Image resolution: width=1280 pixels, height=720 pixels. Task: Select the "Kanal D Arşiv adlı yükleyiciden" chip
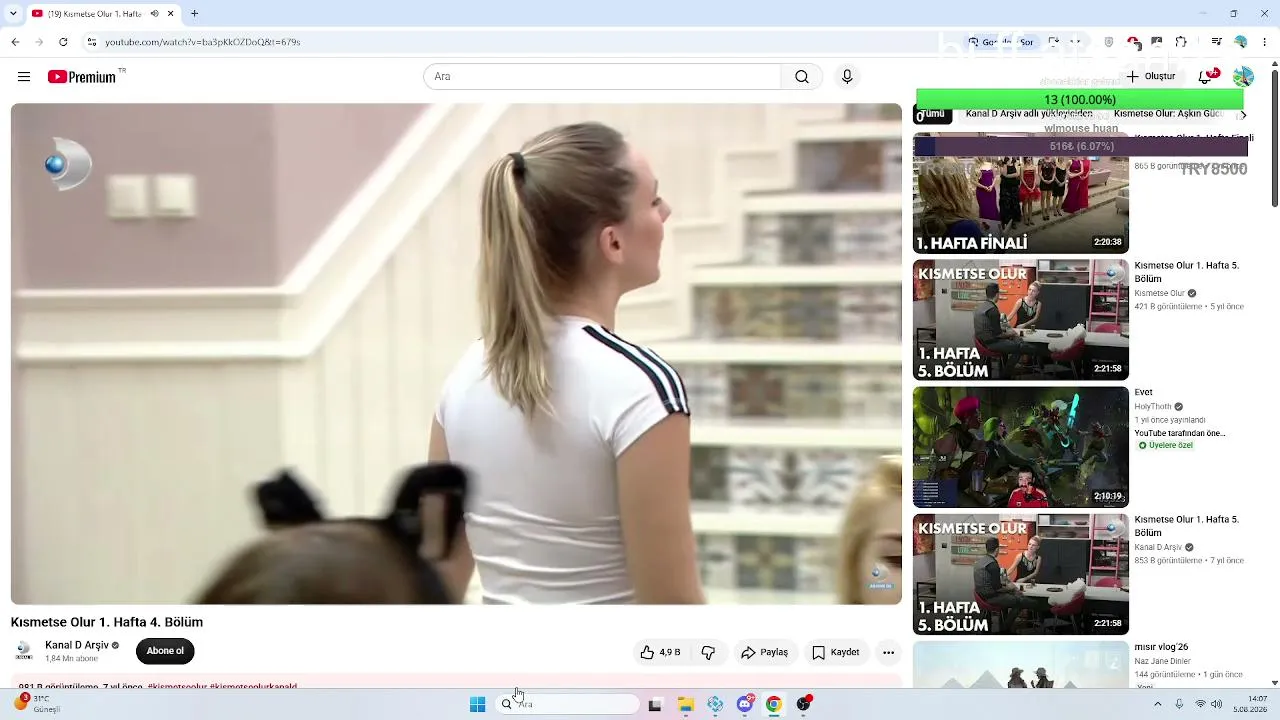pyautogui.click(x=1029, y=114)
